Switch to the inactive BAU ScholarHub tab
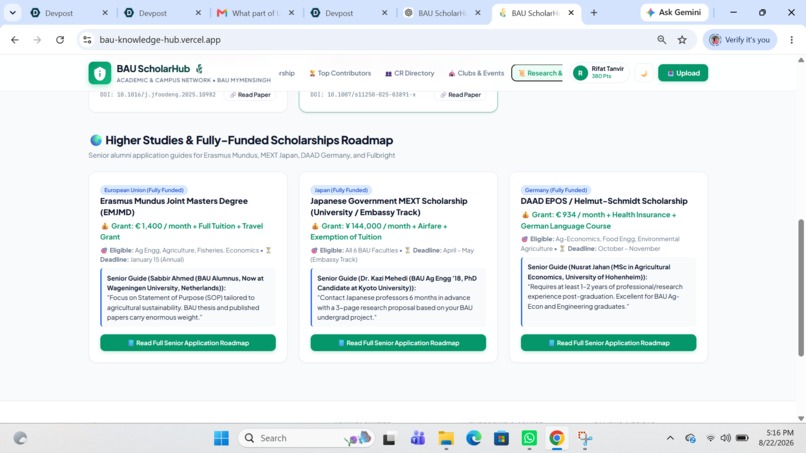 pos(442,13)
